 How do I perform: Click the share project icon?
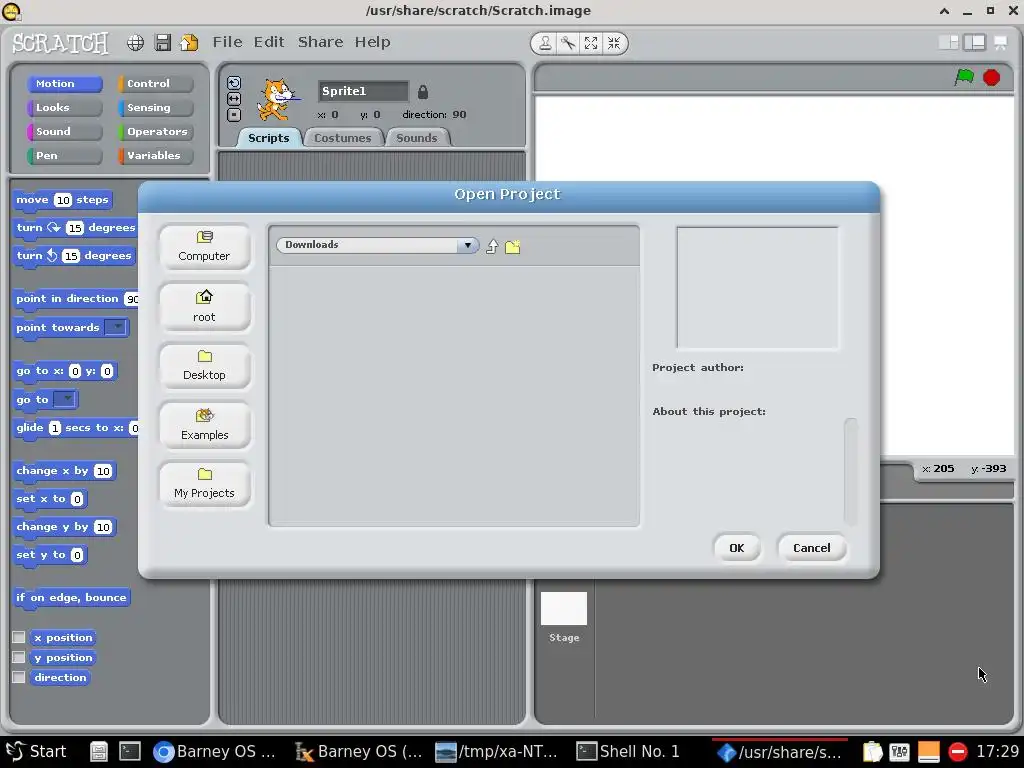[189, 42]
